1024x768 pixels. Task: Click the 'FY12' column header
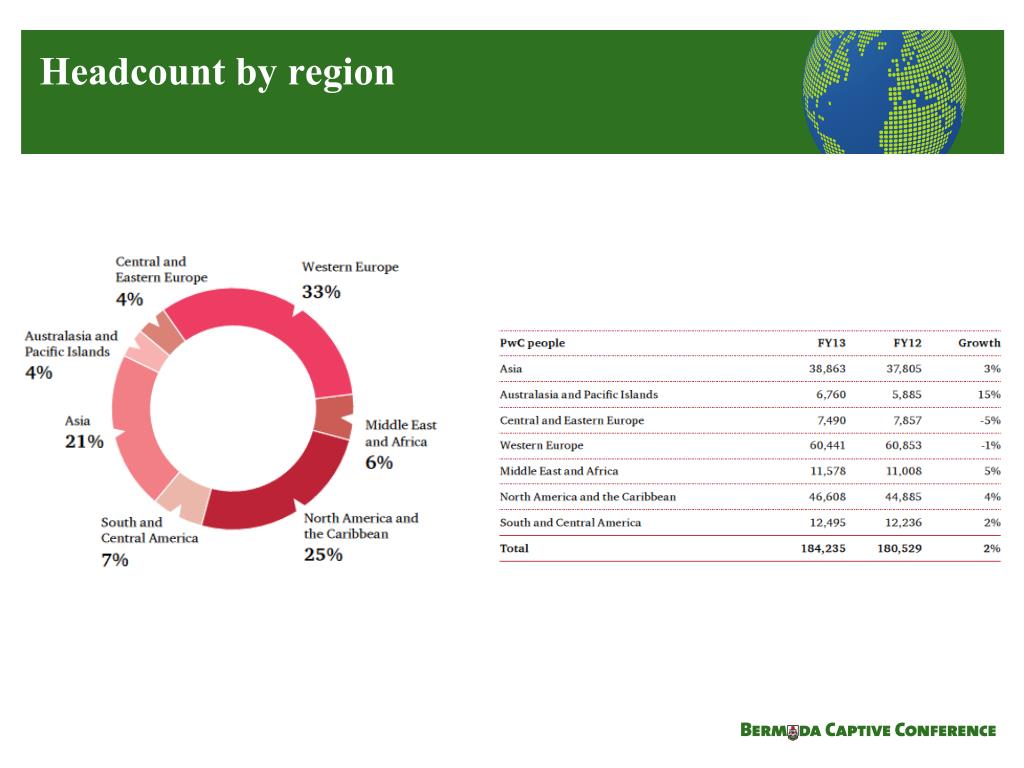(x=908, y=343)
